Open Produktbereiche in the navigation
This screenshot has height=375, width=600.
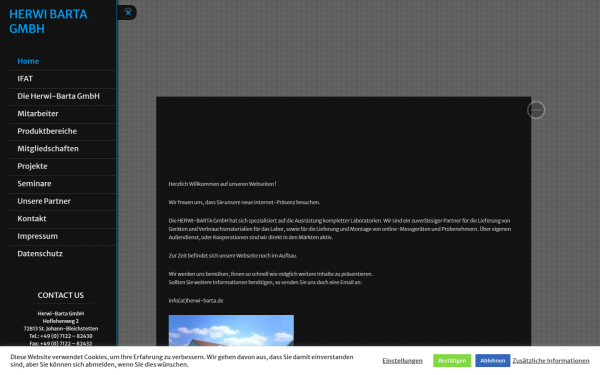[x=47, y=131]
